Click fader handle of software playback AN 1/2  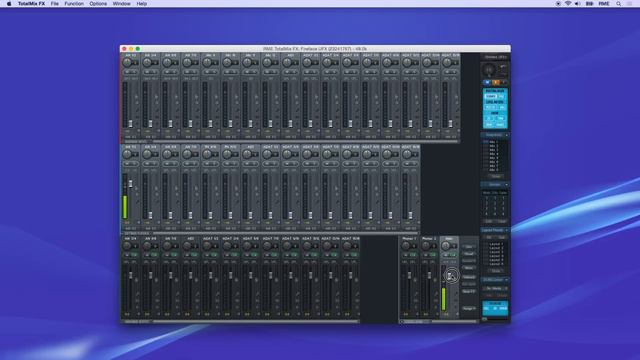(x=130, y=184)
